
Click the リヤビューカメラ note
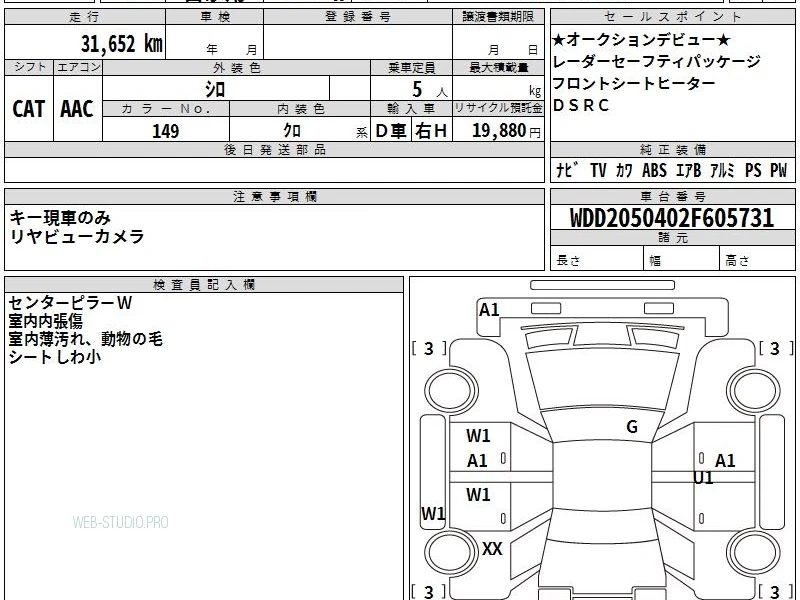pos(77,237)
